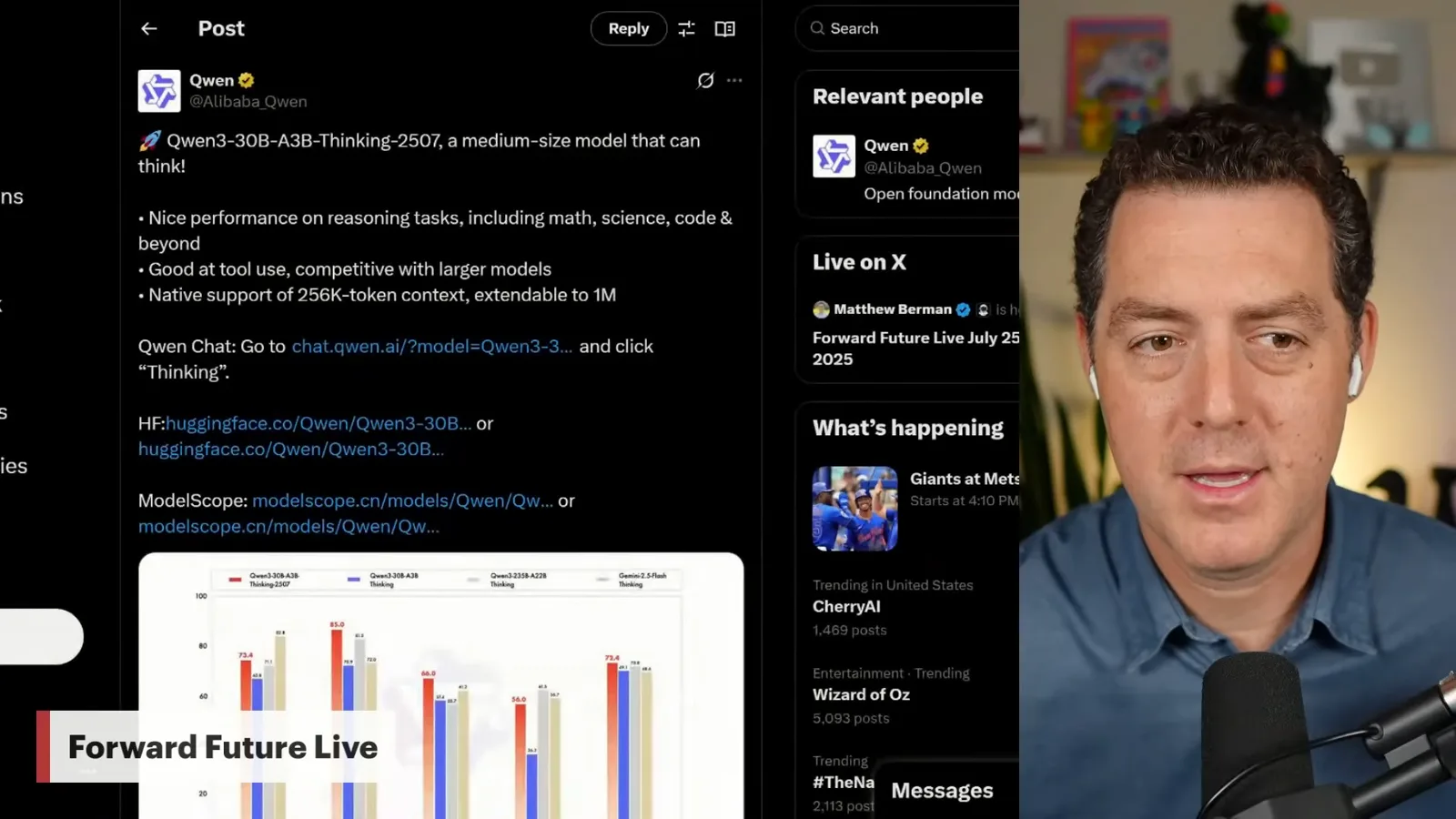Image resolution: width=1456 pixels, height=819 pixels.
Task: Open the post view settings sliders icon
Action: pos(687,29)
